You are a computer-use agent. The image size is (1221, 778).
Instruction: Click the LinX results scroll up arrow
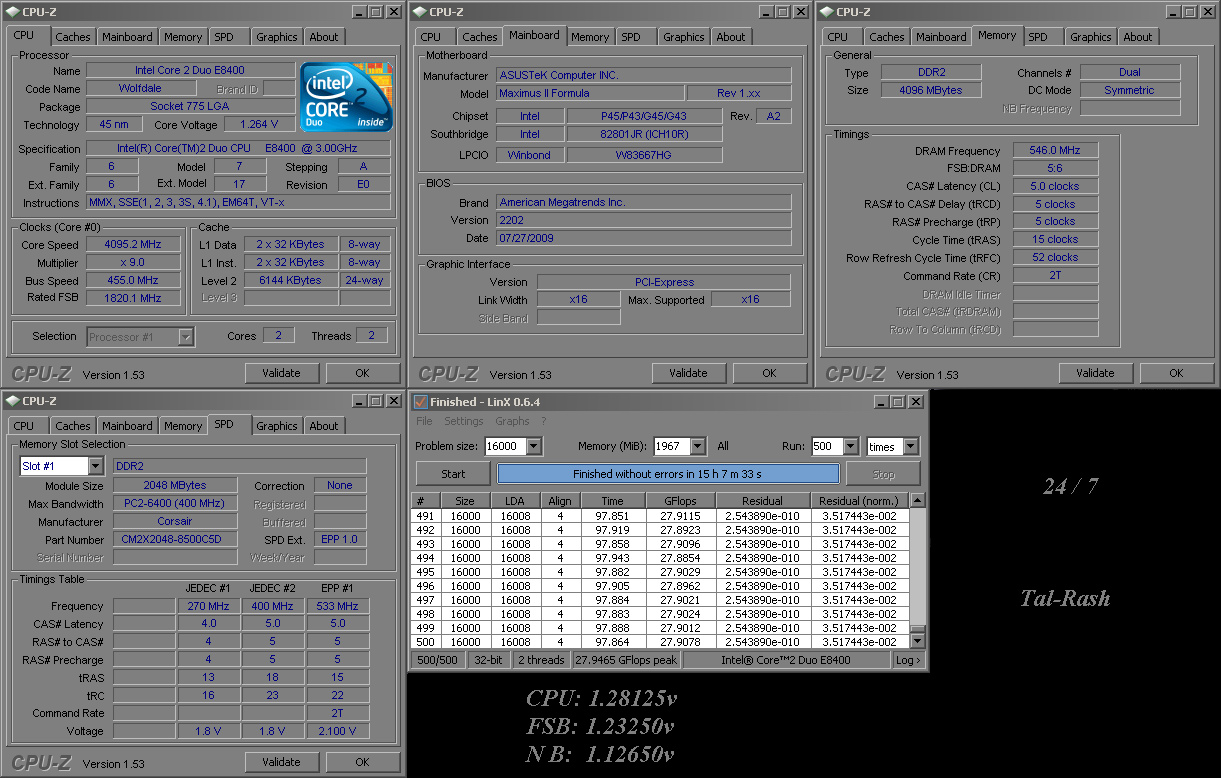(x=917, y=501)
